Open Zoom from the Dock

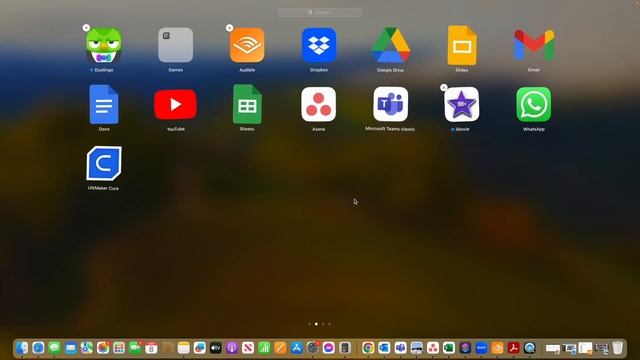[481, 348]
